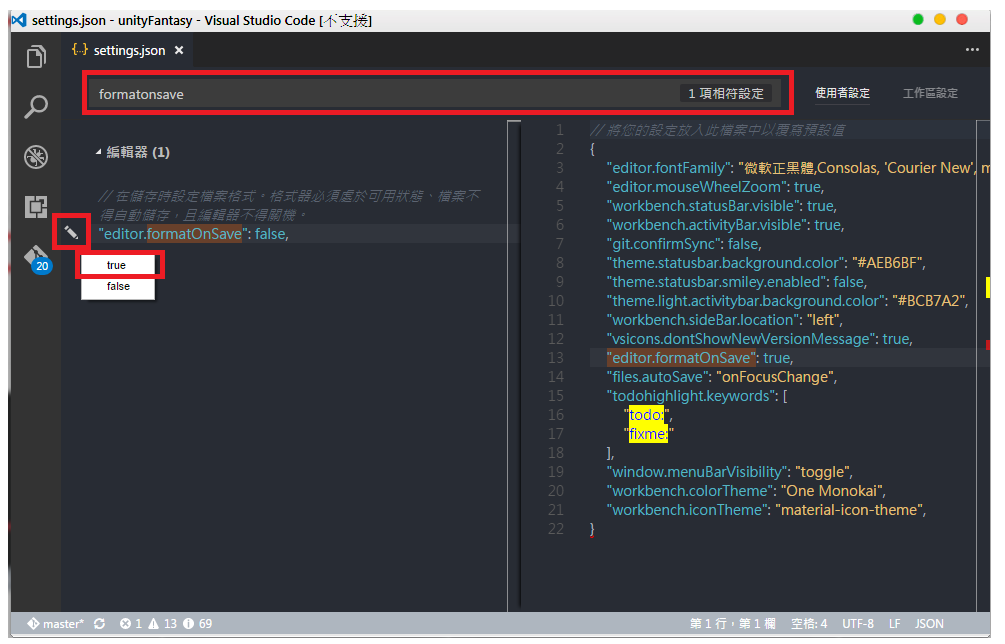The height and width of the screenshot is (644, 1005).
Task: Click the highlighted "todo:" keyword
Action: pos(647,415)
